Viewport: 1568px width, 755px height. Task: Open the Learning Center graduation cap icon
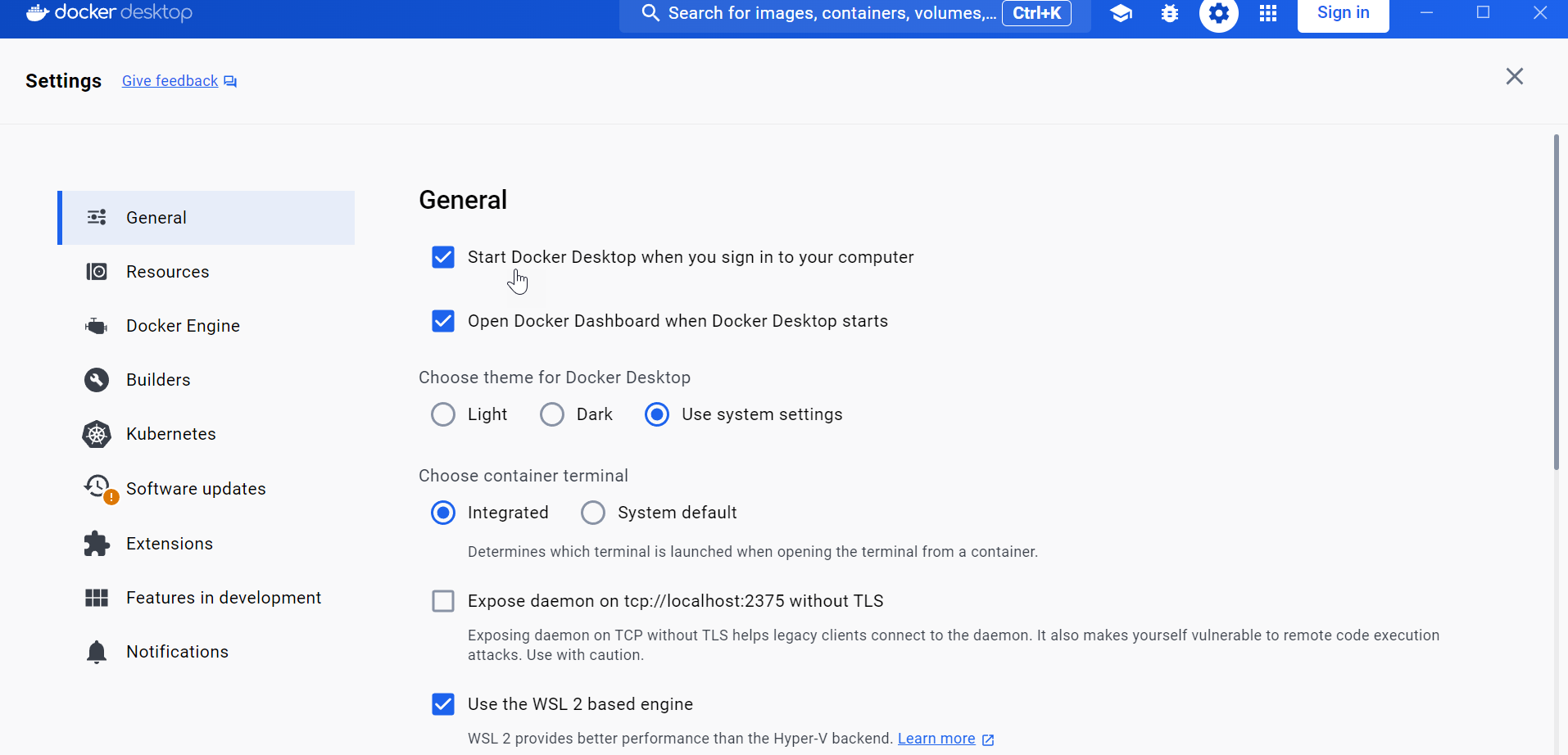pos(1121,13)
